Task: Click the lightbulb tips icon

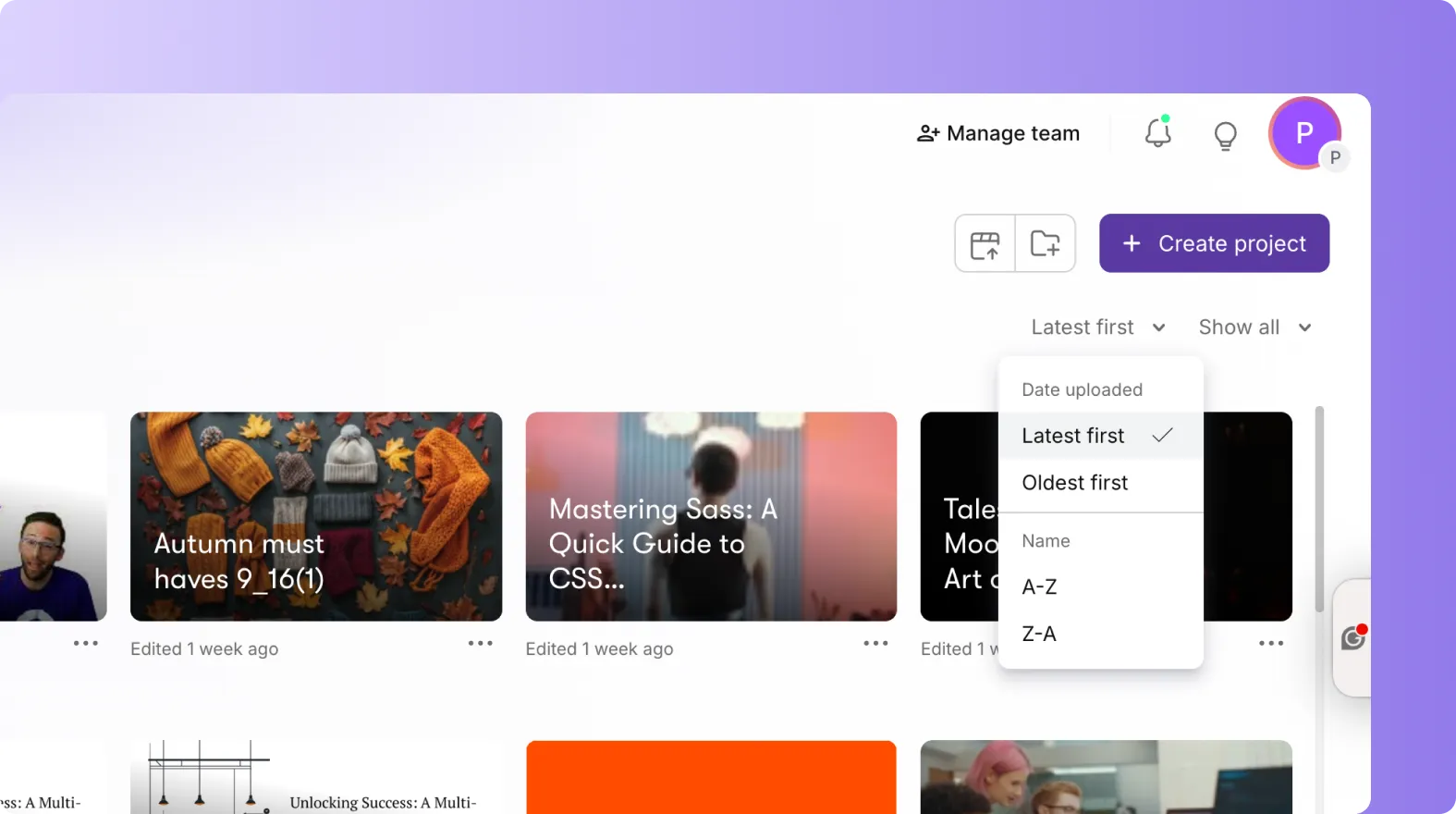Action: 1225,135
